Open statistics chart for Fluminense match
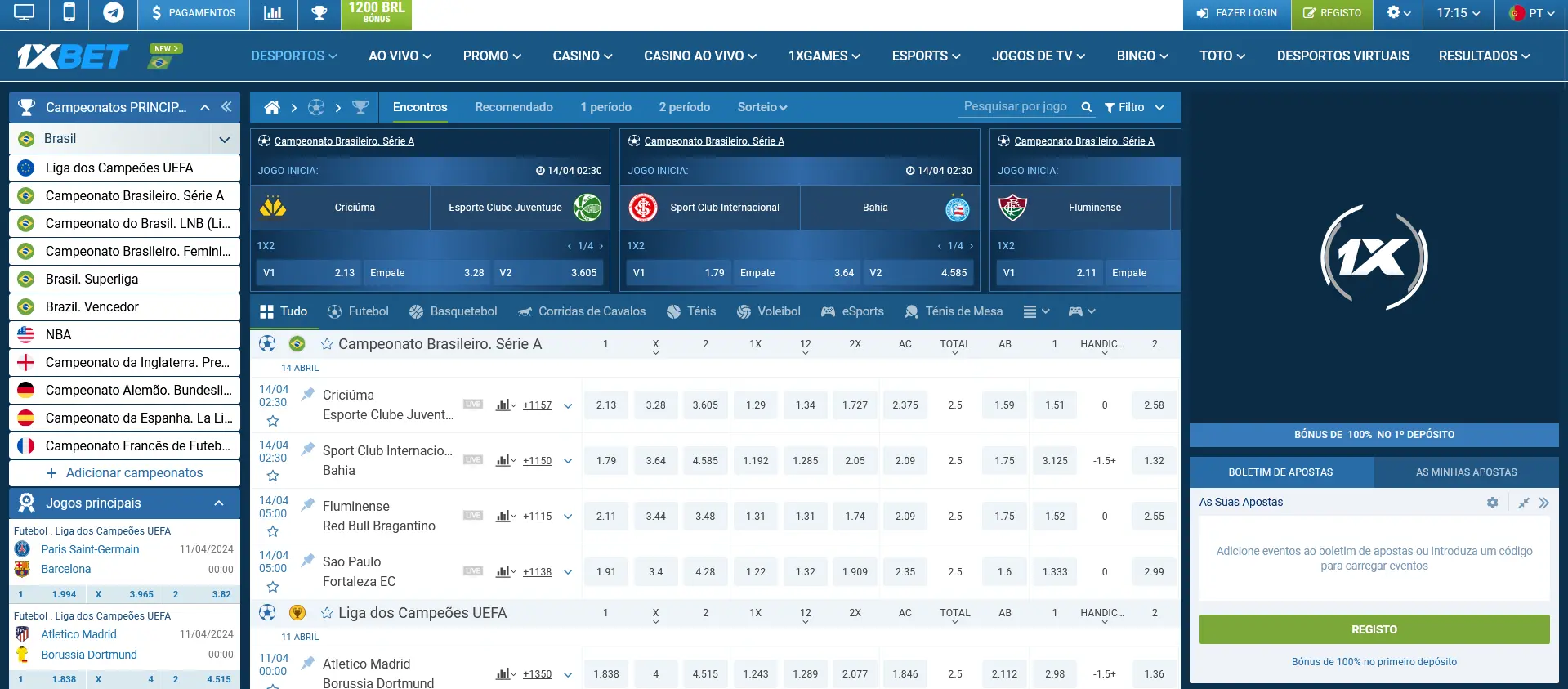Image resolution: width=1568 pixels, height=689 pixels. point(506,516)
